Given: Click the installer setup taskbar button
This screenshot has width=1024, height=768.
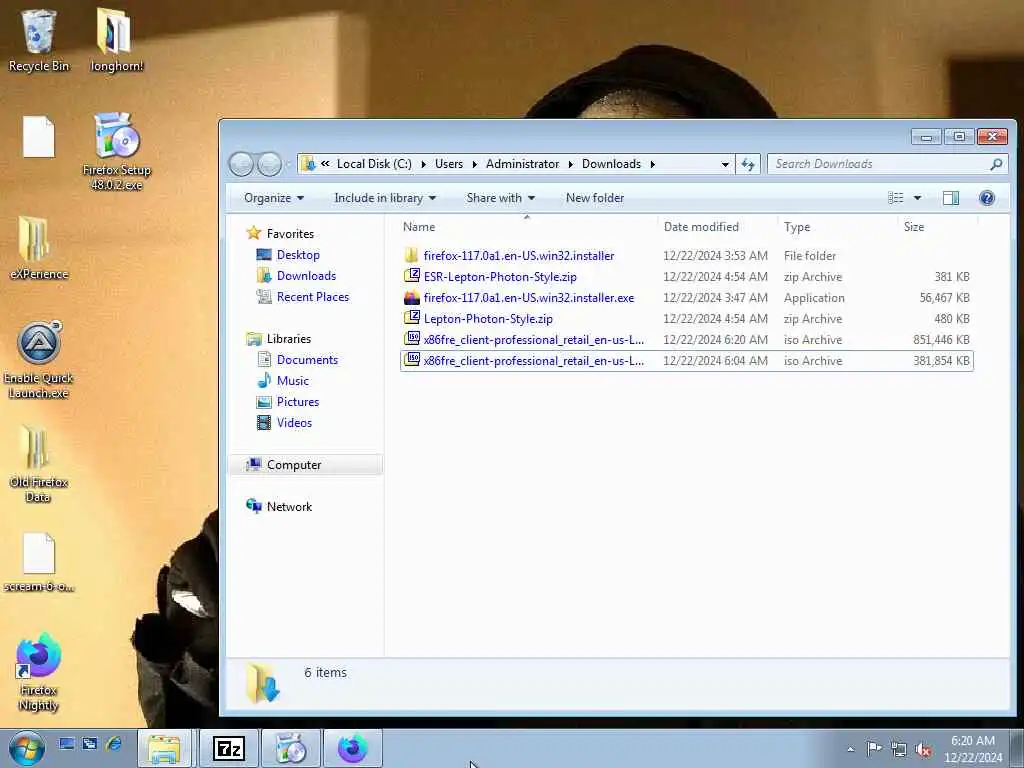Looking at the screenshot, I should (291, 748).
